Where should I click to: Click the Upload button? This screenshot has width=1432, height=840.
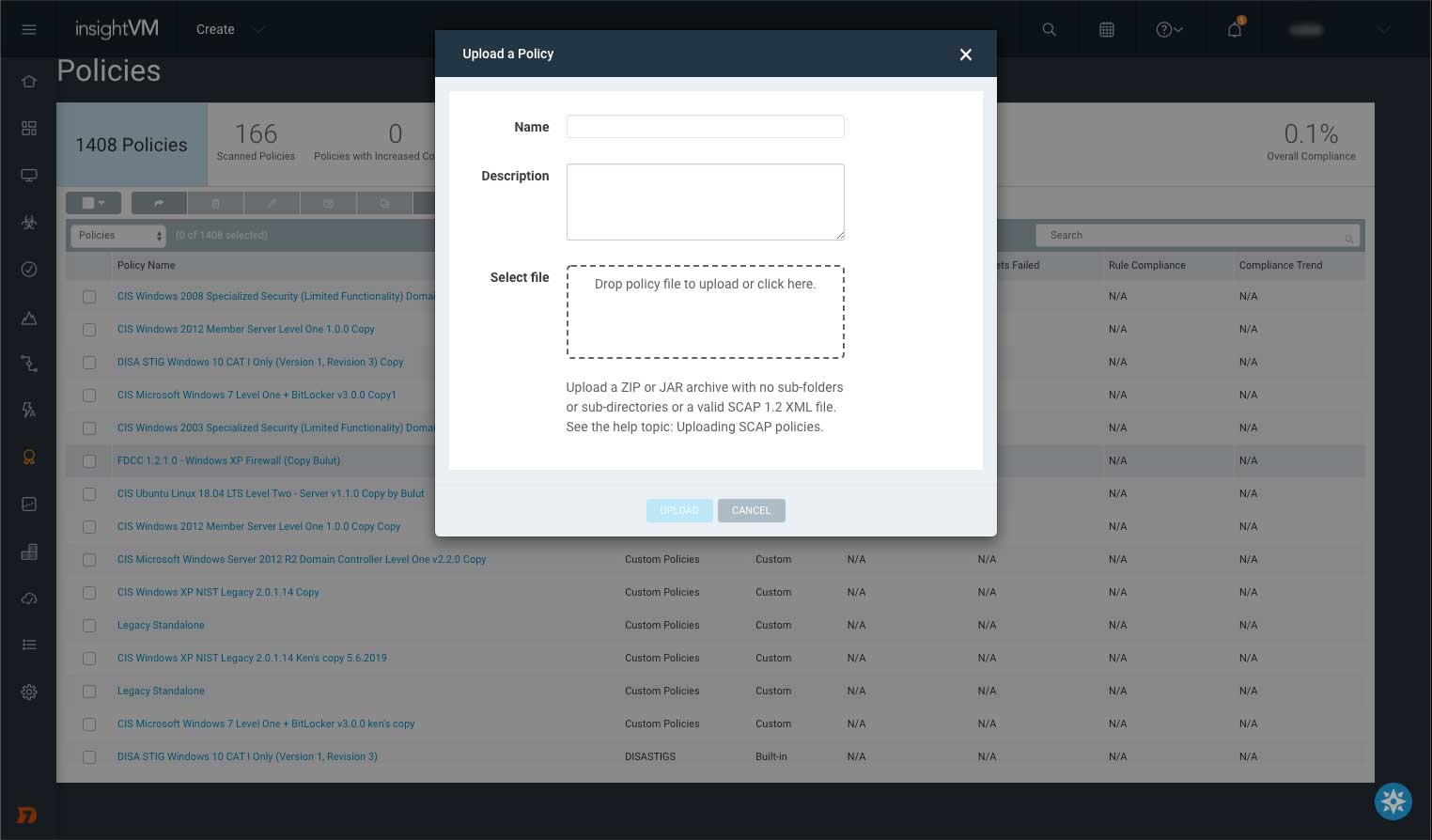click(x=678, y=510)
